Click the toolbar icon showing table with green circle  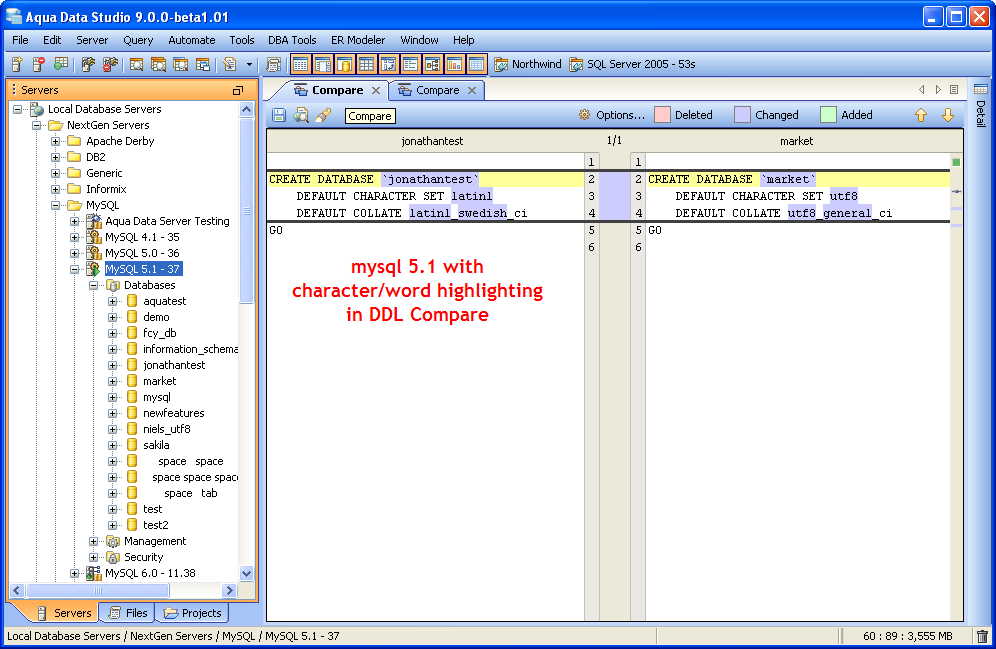[x=60, y=64]
